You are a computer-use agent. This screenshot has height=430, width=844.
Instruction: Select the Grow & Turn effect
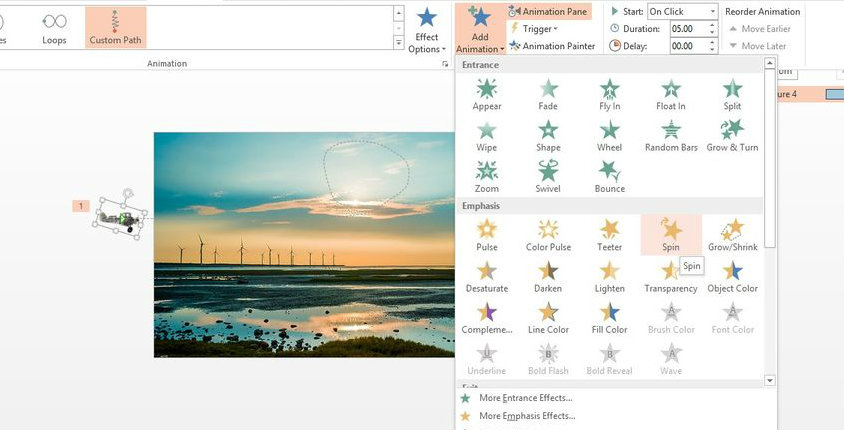click(732, 136)
